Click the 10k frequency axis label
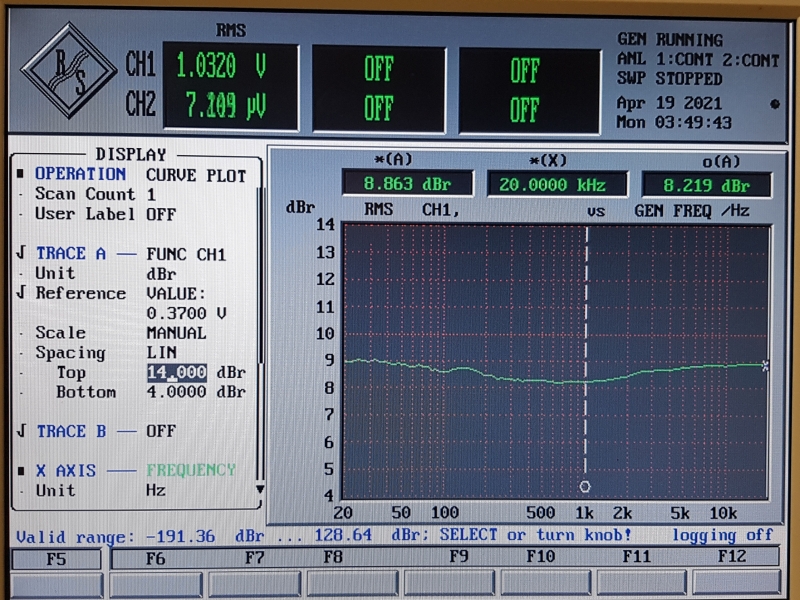Viewport: 800px width, 600px height. (723, 513)
